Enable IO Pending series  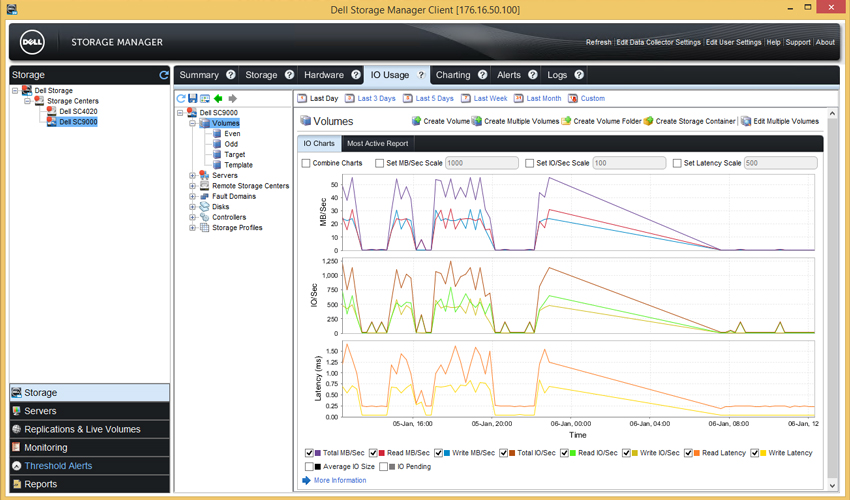click(x=383, y=466)
